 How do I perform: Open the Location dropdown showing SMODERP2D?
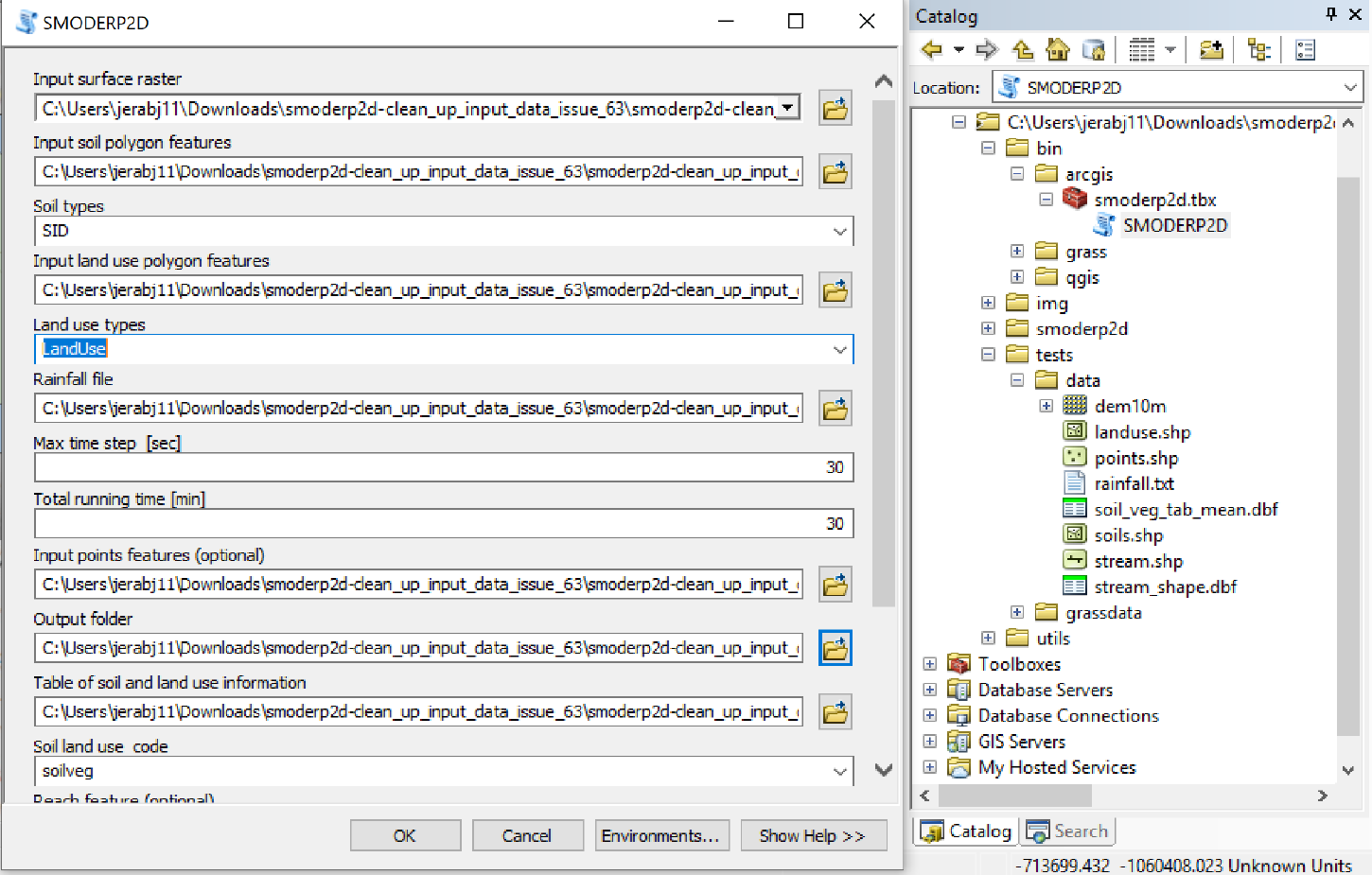coord(1350,88)
